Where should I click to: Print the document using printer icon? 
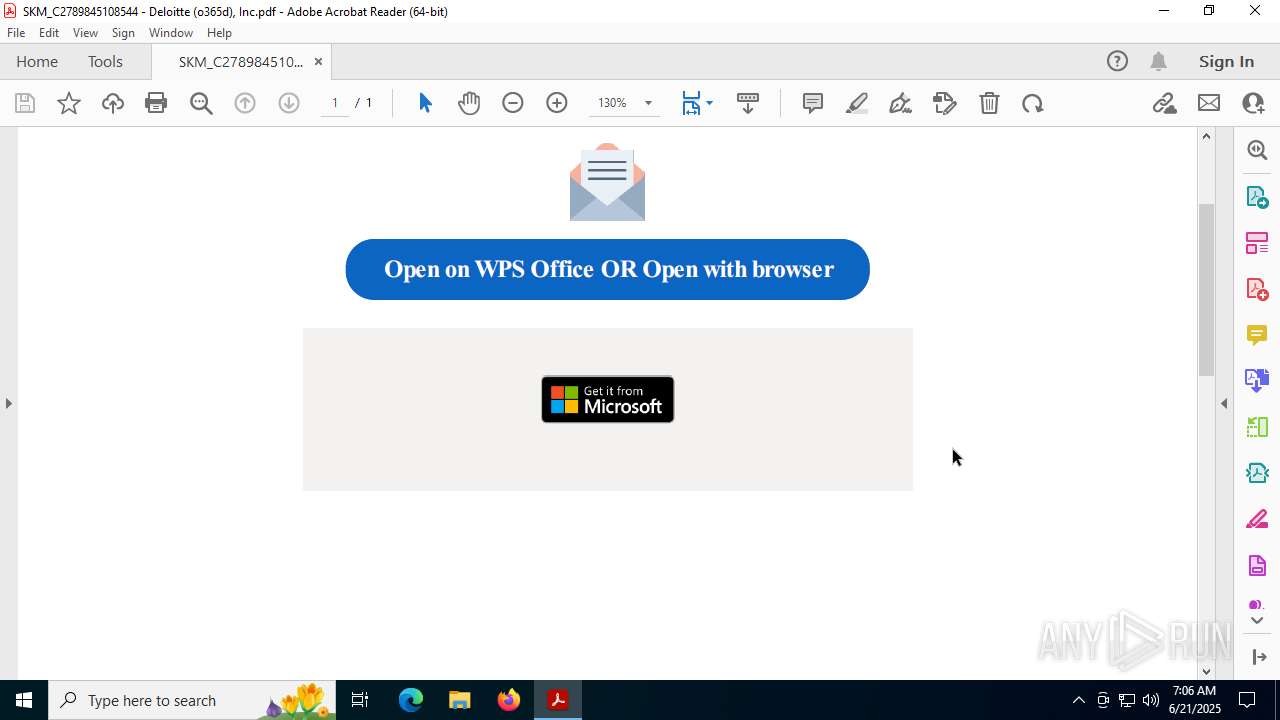pyautogui.click(x=156, y=103)
